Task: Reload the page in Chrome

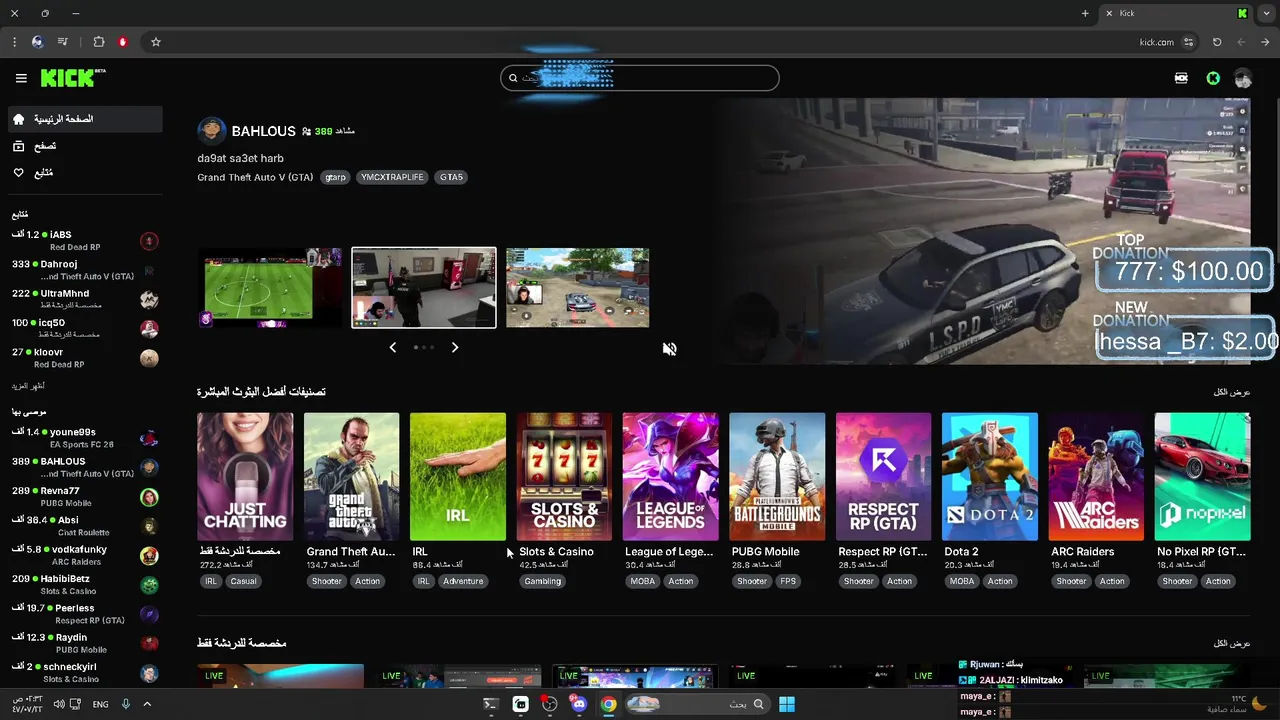Action: click(1217, 42)
